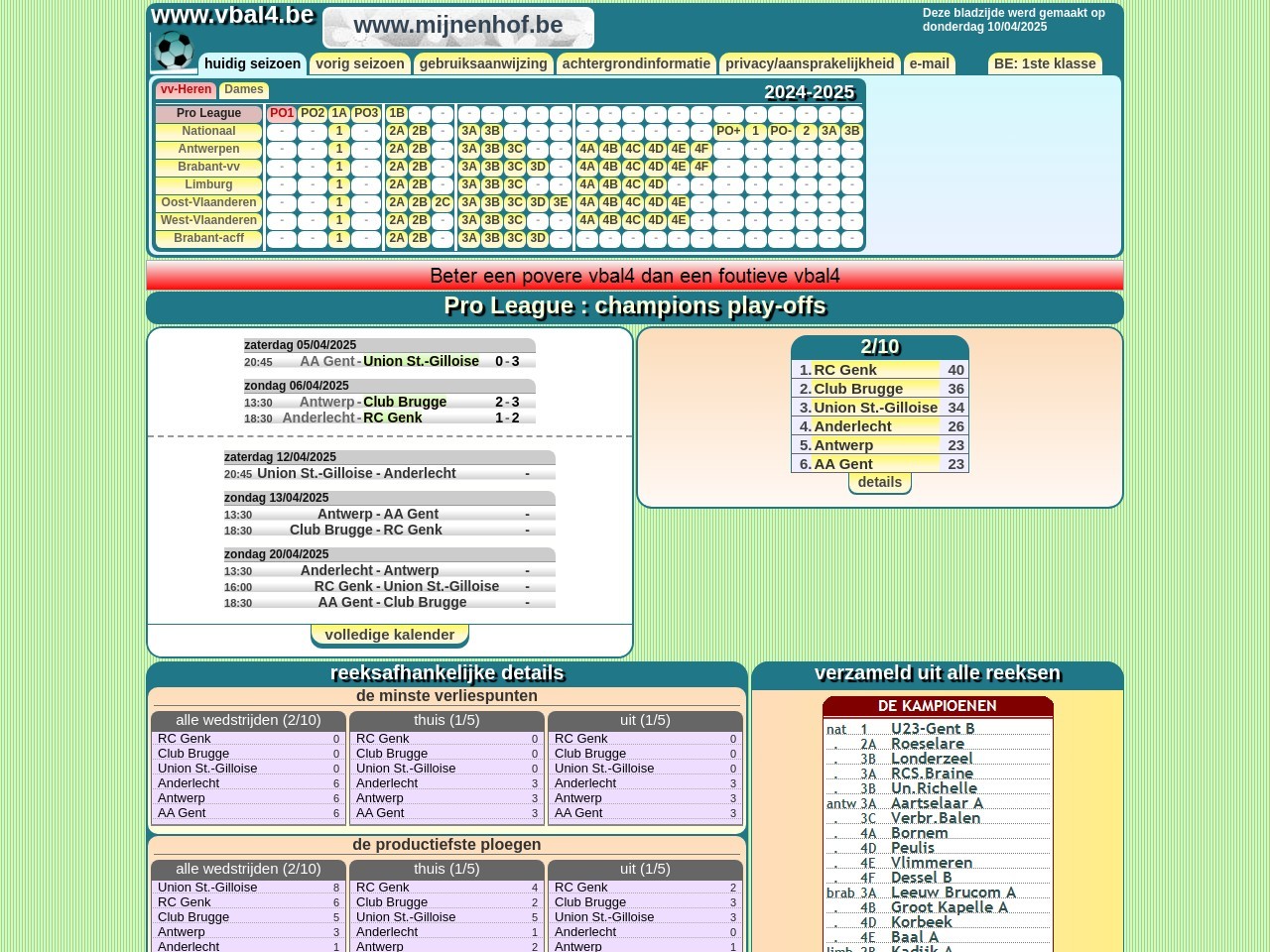This screenshot has height=952, width=1270.
Task: Open series 3D in the Brabant-acff row
Action: point(538,238)
